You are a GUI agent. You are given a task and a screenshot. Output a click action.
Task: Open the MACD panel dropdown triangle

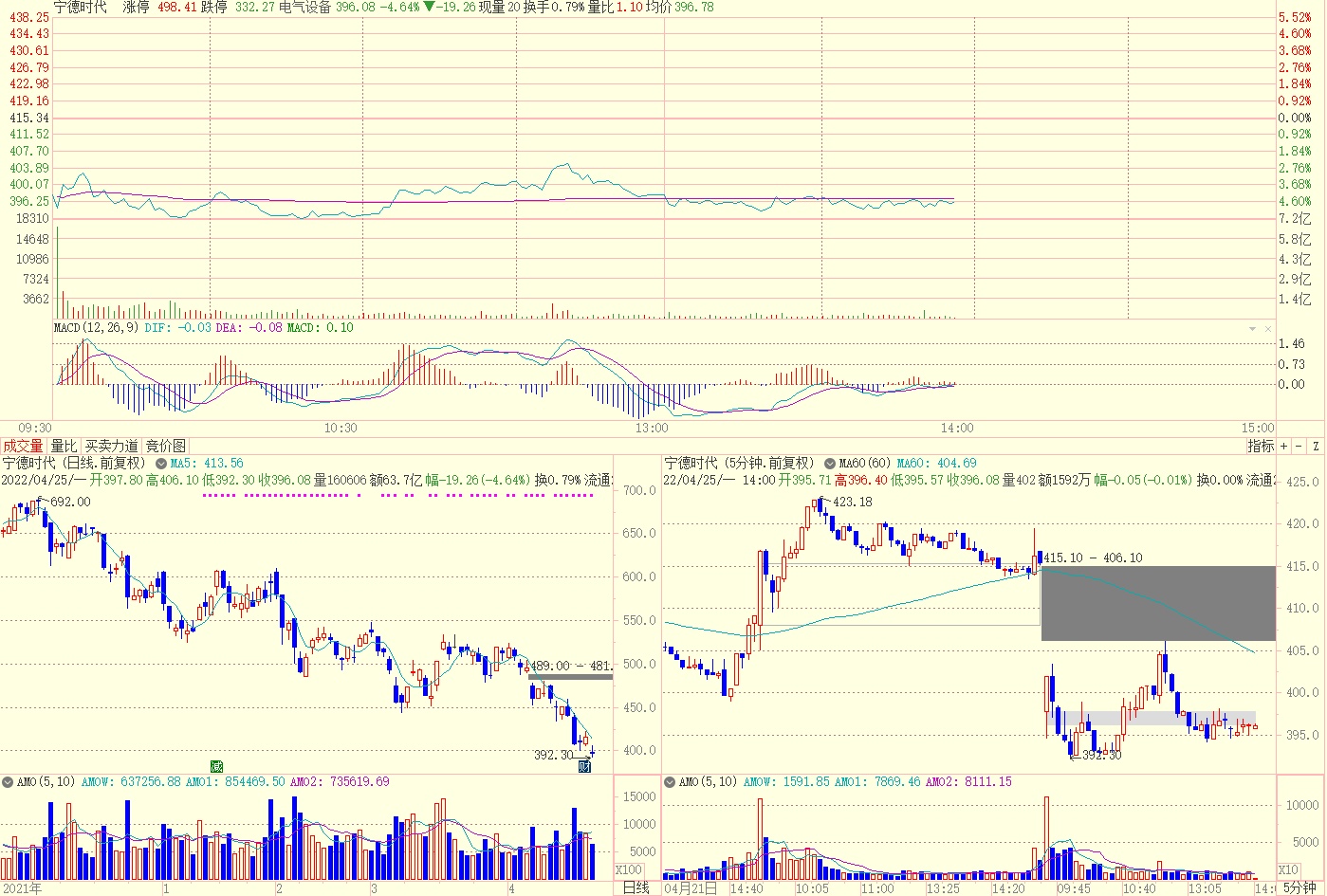click(1253, 329)
